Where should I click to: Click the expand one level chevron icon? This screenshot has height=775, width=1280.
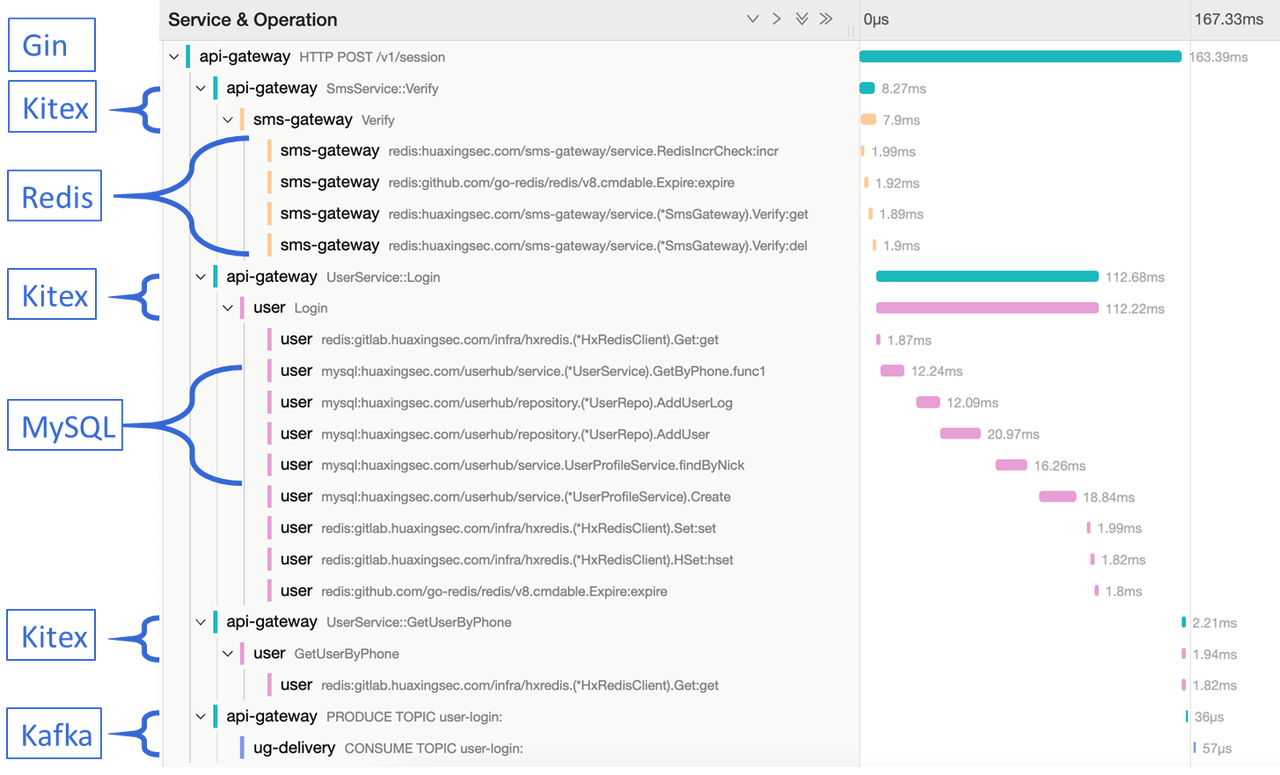pyautogui.click(x=753, y=19)
